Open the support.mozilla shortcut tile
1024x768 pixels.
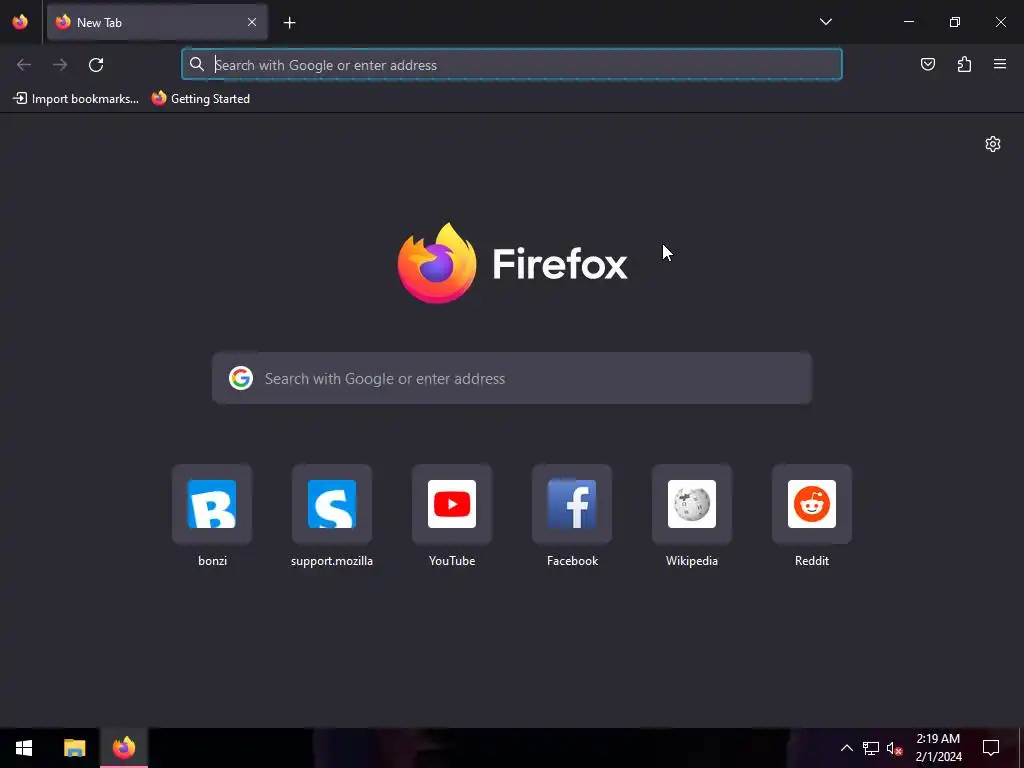[332, 504]
